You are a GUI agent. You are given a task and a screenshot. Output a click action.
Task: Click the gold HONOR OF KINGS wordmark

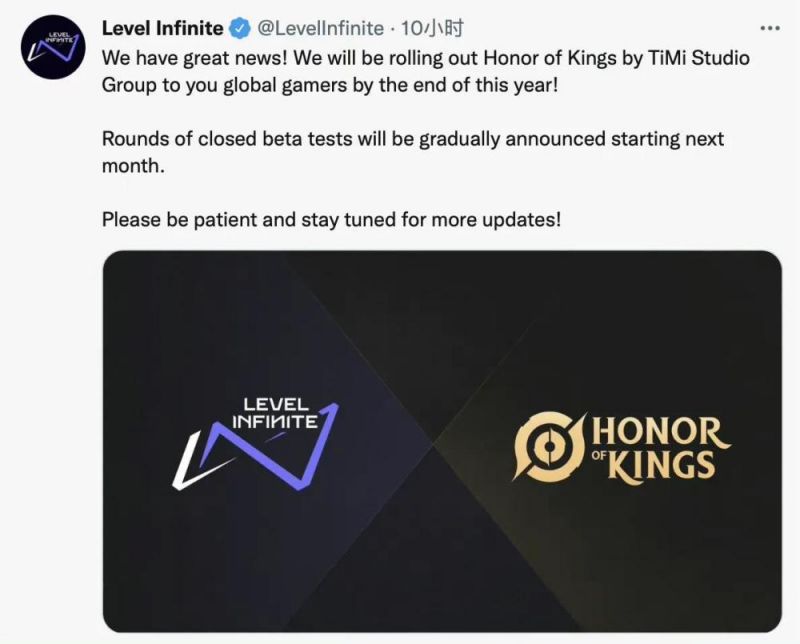coord(656,449)
